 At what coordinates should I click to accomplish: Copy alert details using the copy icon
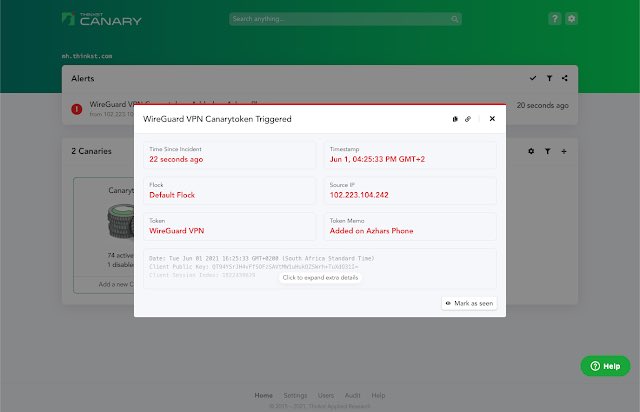click(x=455, y=119)
